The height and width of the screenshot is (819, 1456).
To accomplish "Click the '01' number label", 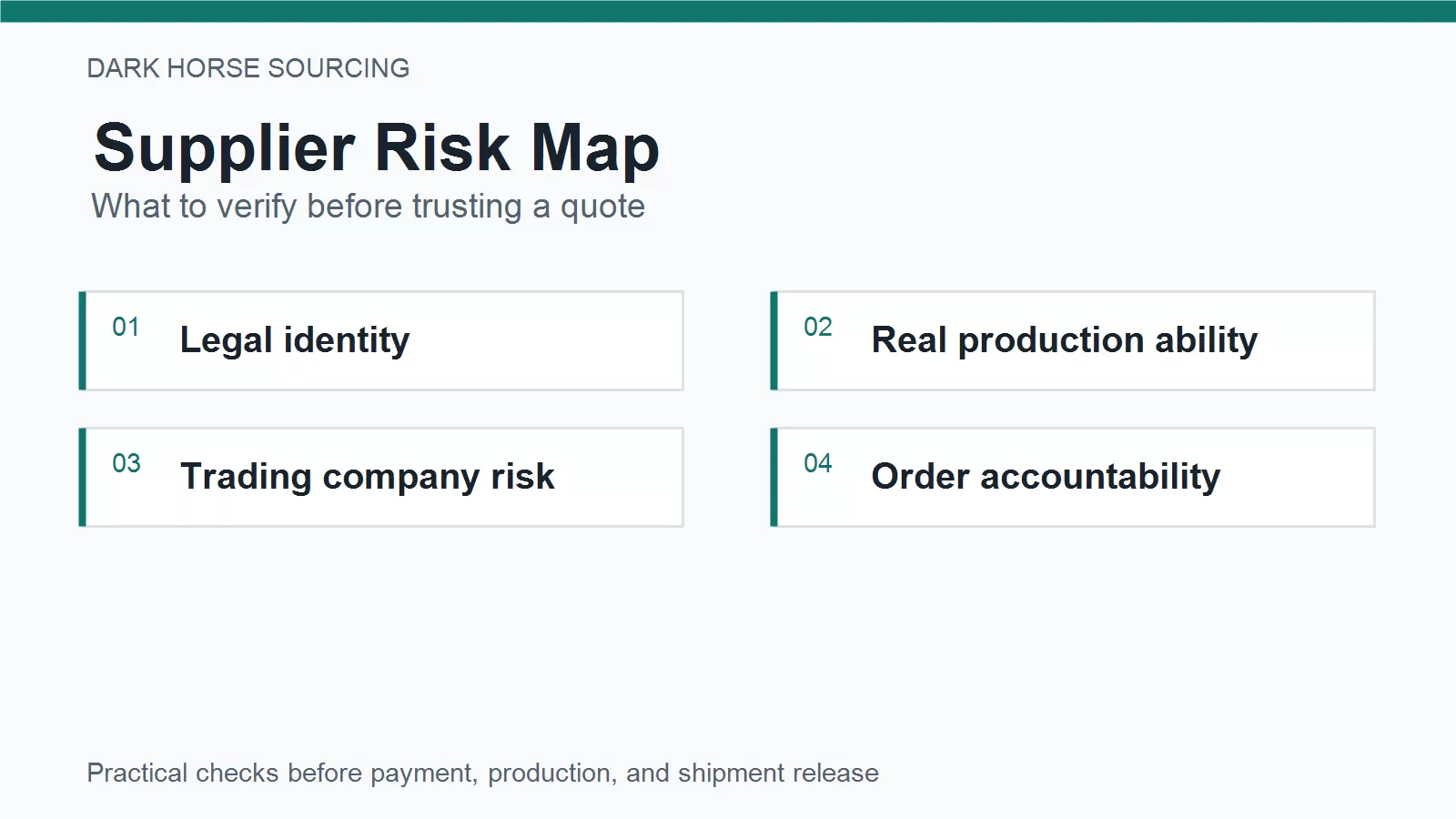I will pos(126,328).
